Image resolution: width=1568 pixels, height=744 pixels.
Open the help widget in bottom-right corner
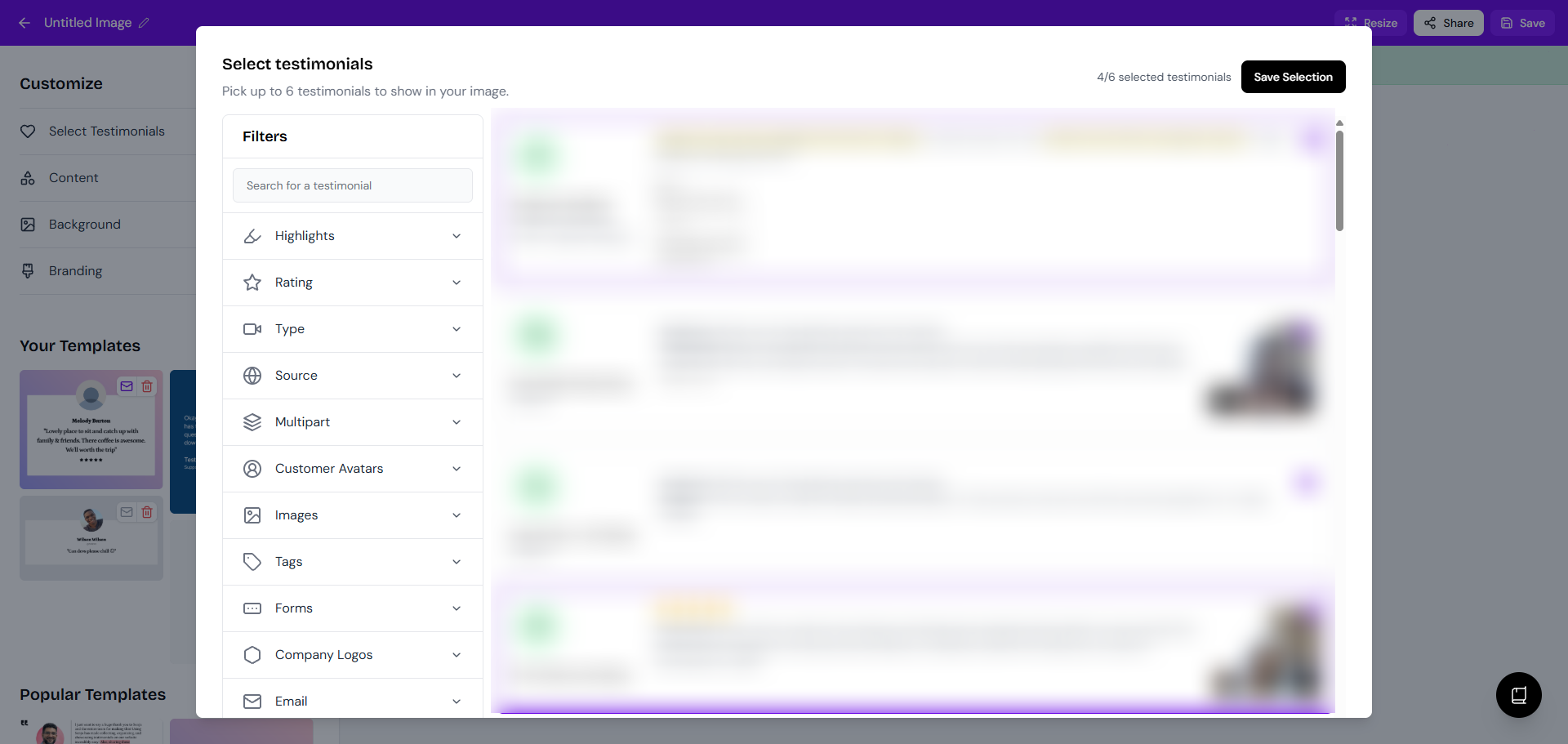click(x=1518, y=695)
